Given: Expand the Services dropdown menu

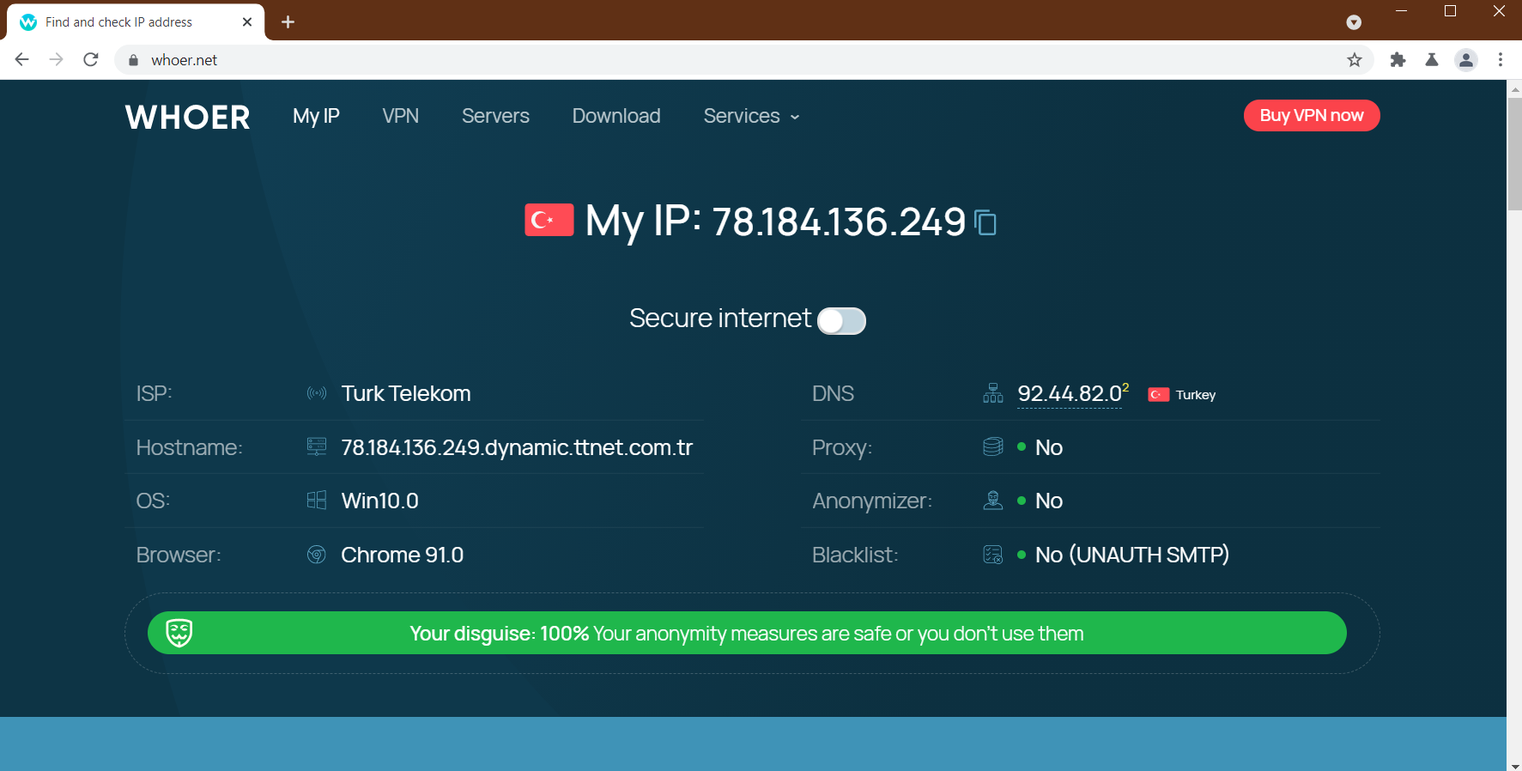Looking at the screenshot, I should pos(751,116).
